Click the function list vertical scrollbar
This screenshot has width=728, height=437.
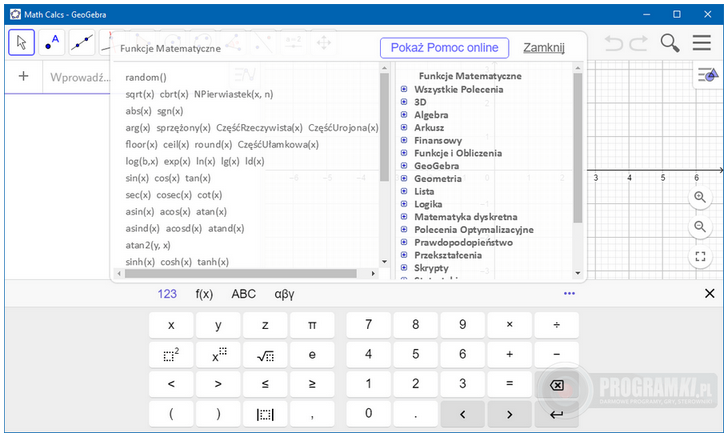[384, 127]
